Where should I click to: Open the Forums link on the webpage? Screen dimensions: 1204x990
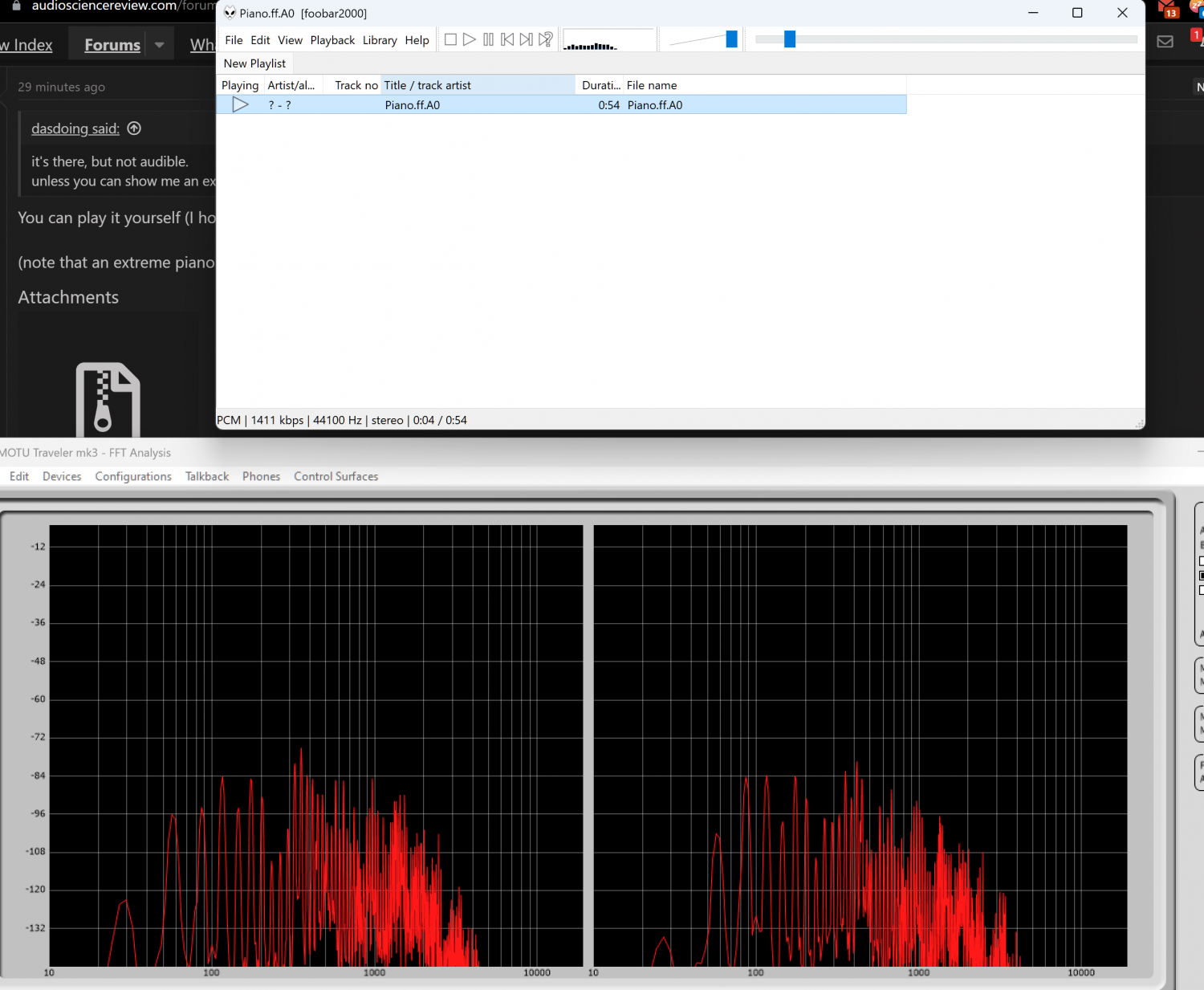(112, 45)
